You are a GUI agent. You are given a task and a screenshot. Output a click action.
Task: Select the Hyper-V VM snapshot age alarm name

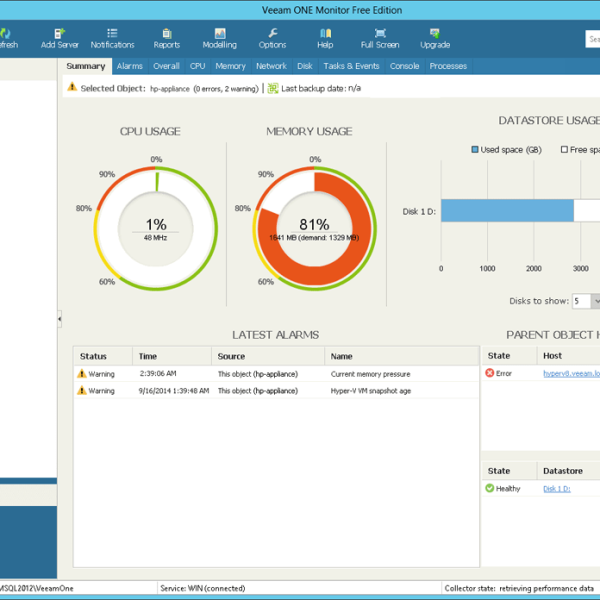click(x=371, y=391)
